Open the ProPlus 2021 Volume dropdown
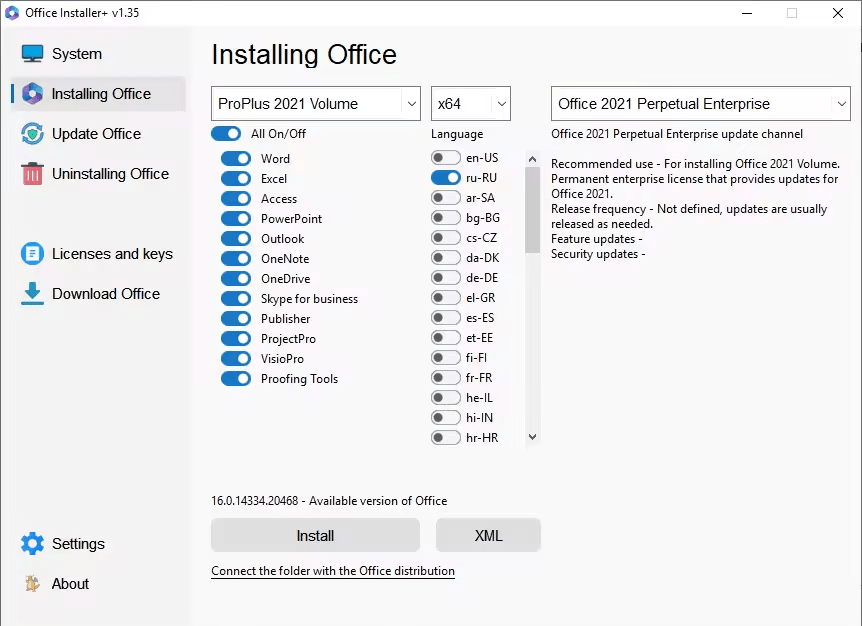 (x=316, y=103)
